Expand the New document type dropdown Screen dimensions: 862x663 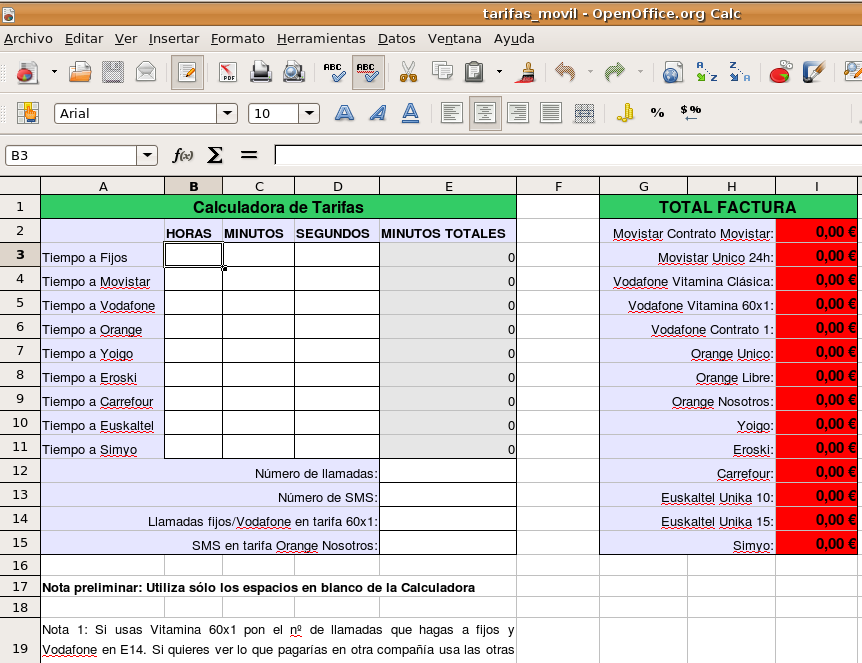tap(54, 72)
